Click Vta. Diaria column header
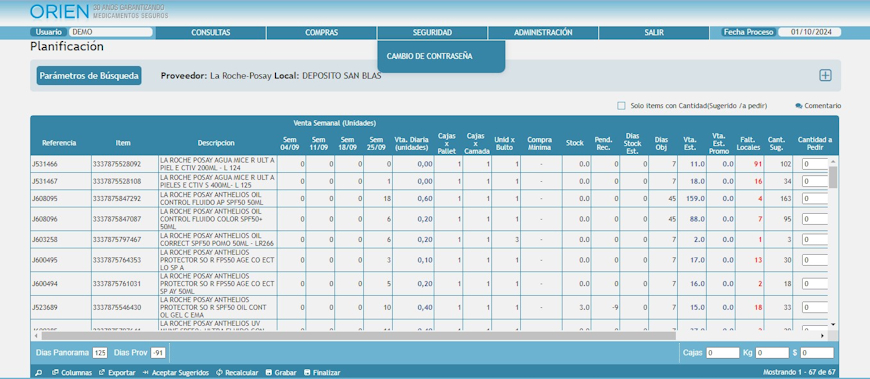 point(411,143)
